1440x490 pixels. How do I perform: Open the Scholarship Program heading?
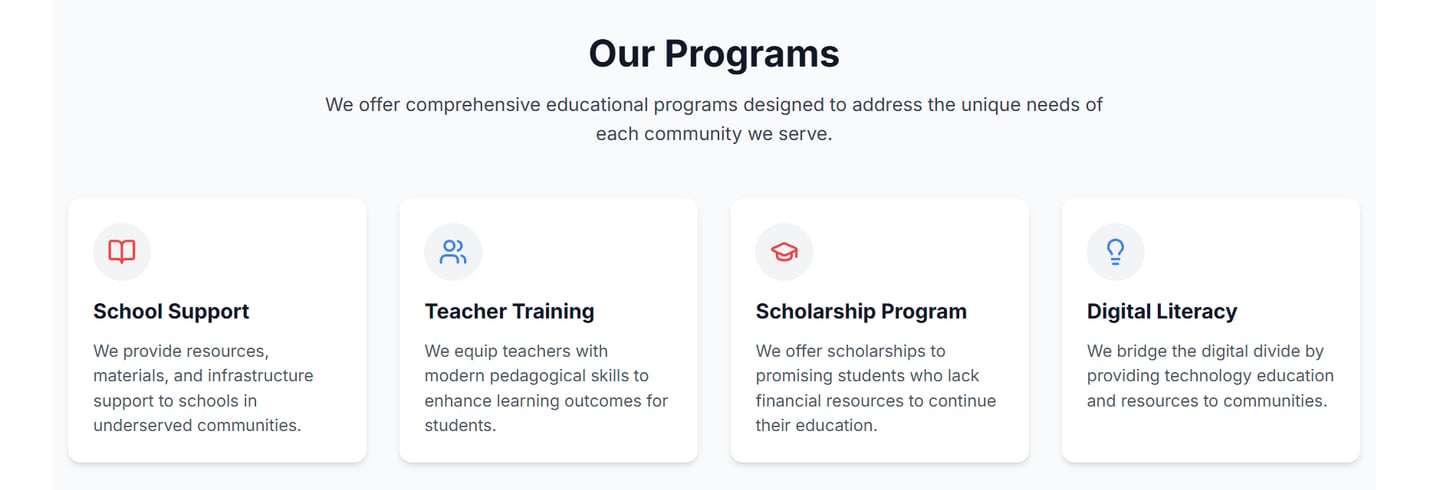pyautogui.click(x=861, y=311)
